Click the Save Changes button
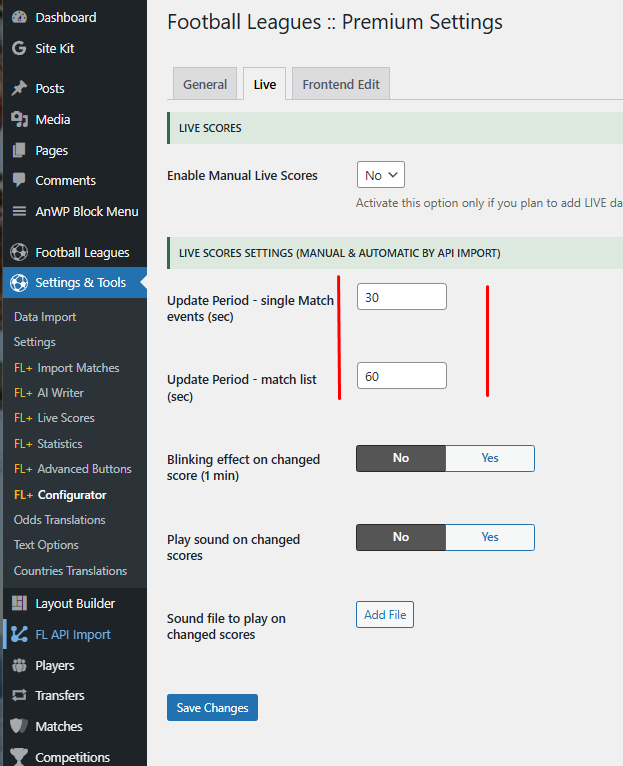The width and height of the screenshot is (623, 766). point(212,708)
